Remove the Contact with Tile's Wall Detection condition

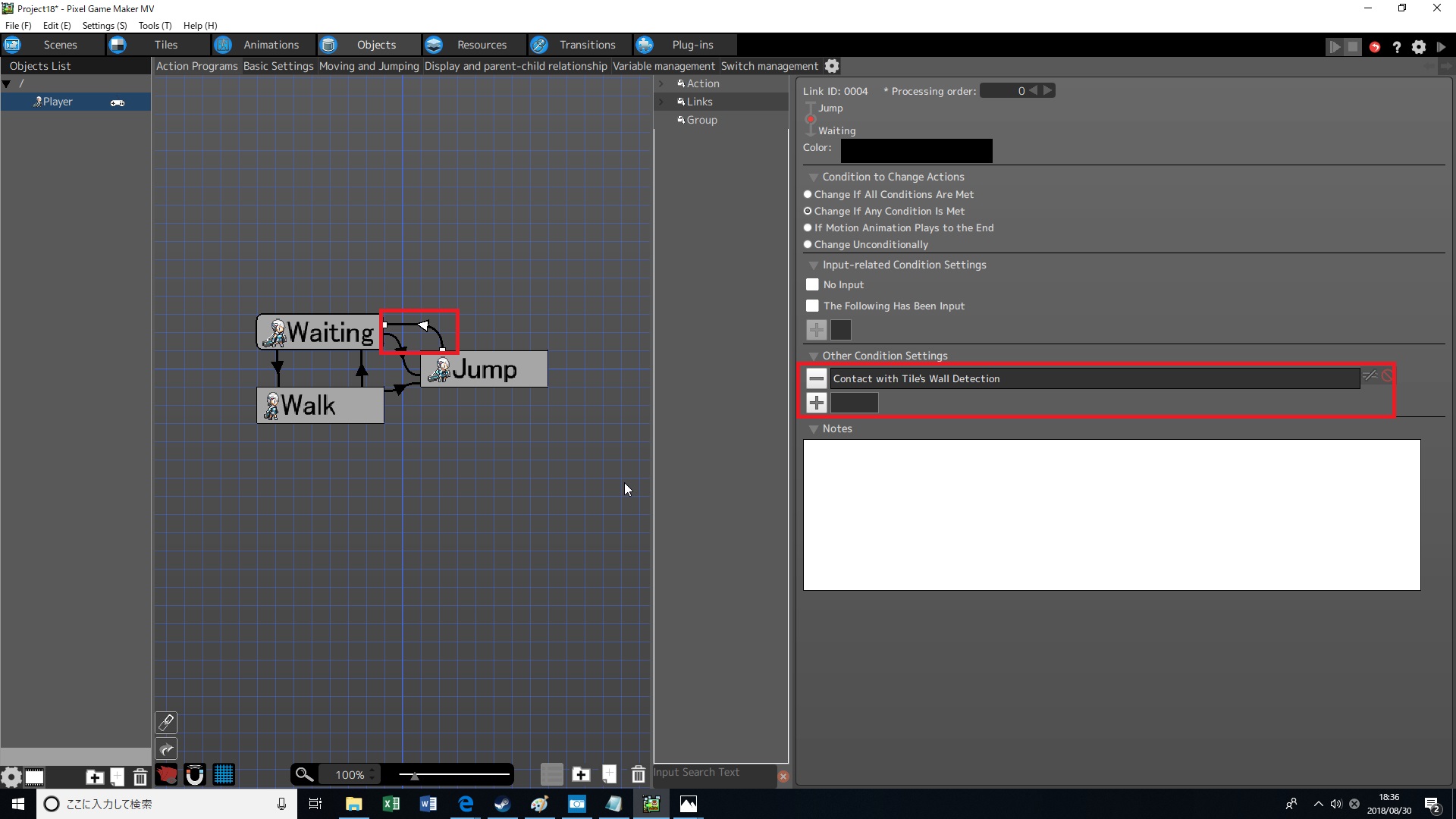tap(816, 378)
